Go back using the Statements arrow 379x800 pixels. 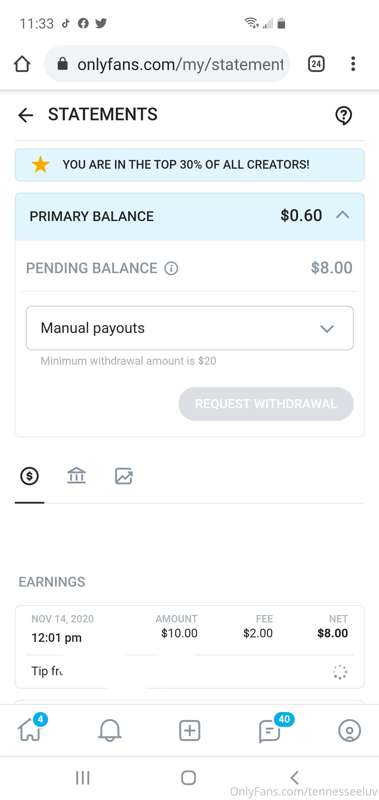pos(26,115)
